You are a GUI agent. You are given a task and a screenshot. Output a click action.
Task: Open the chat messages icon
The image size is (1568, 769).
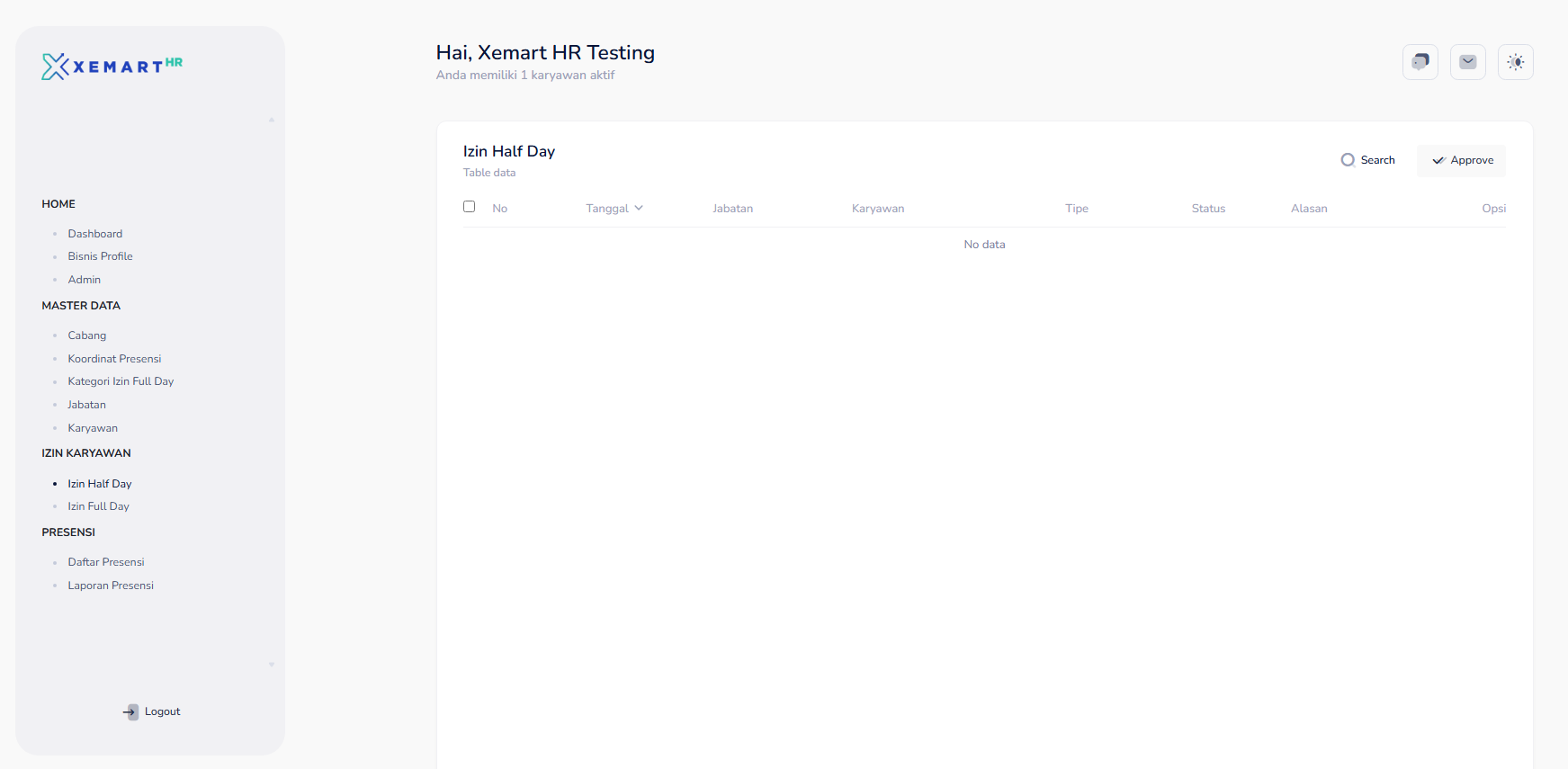(1420, 62)
